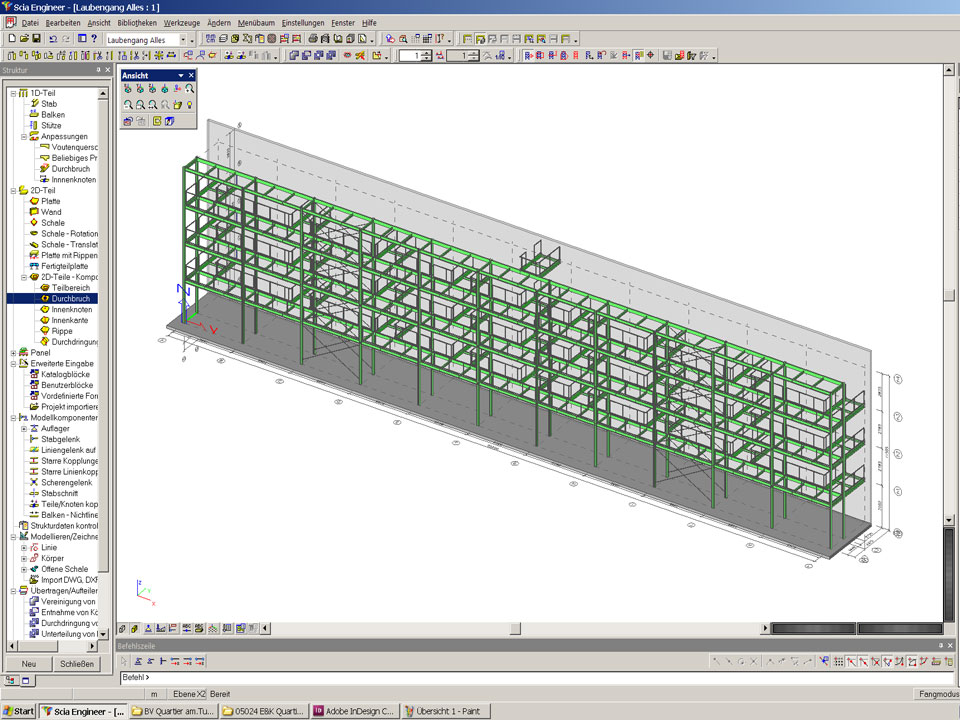Click the horizontal scrollbar thumb under the viewport
Image resolution: width=960 pixels, height=720 pixels.
click(x=515, y=629)
